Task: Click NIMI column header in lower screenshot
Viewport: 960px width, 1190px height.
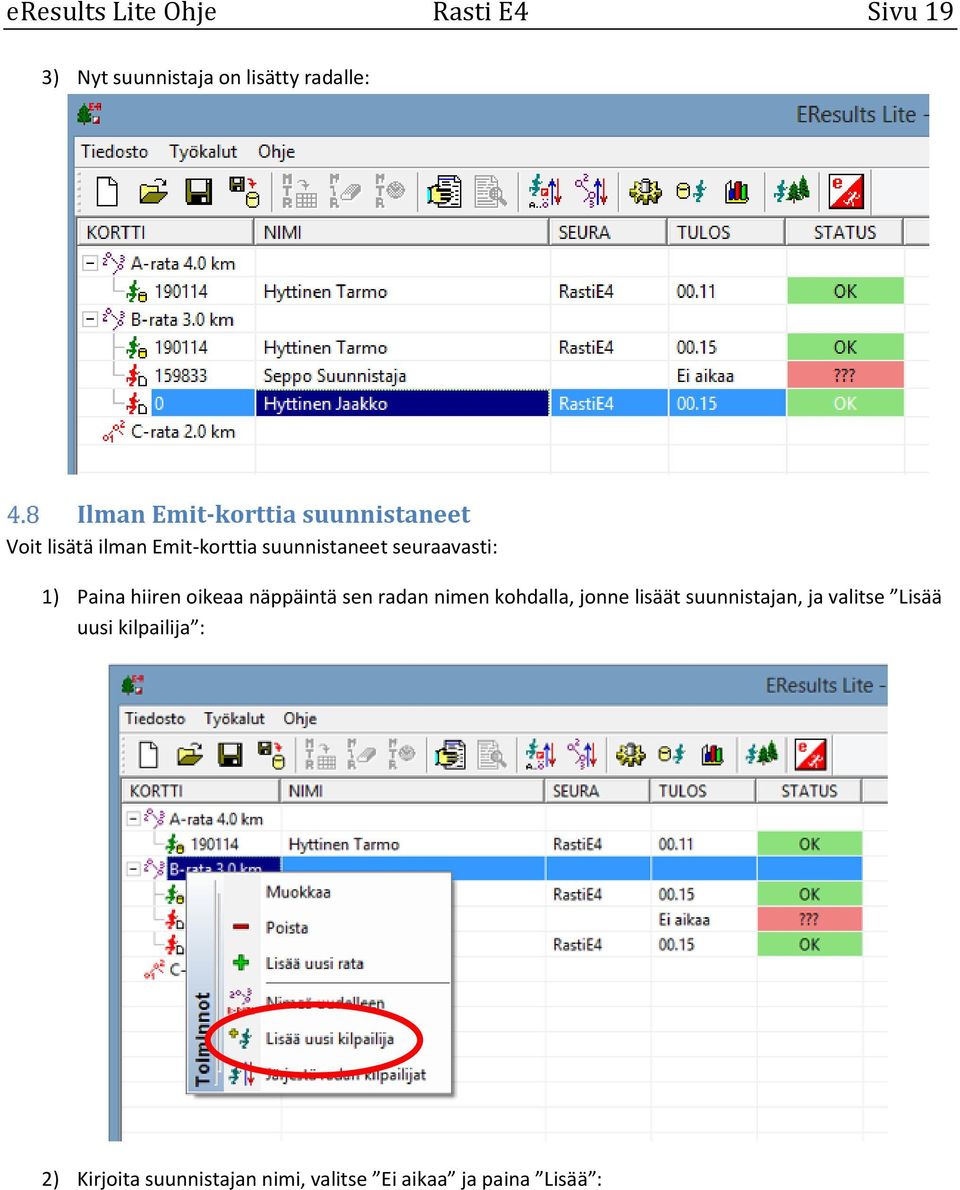Action: [413, 791]
